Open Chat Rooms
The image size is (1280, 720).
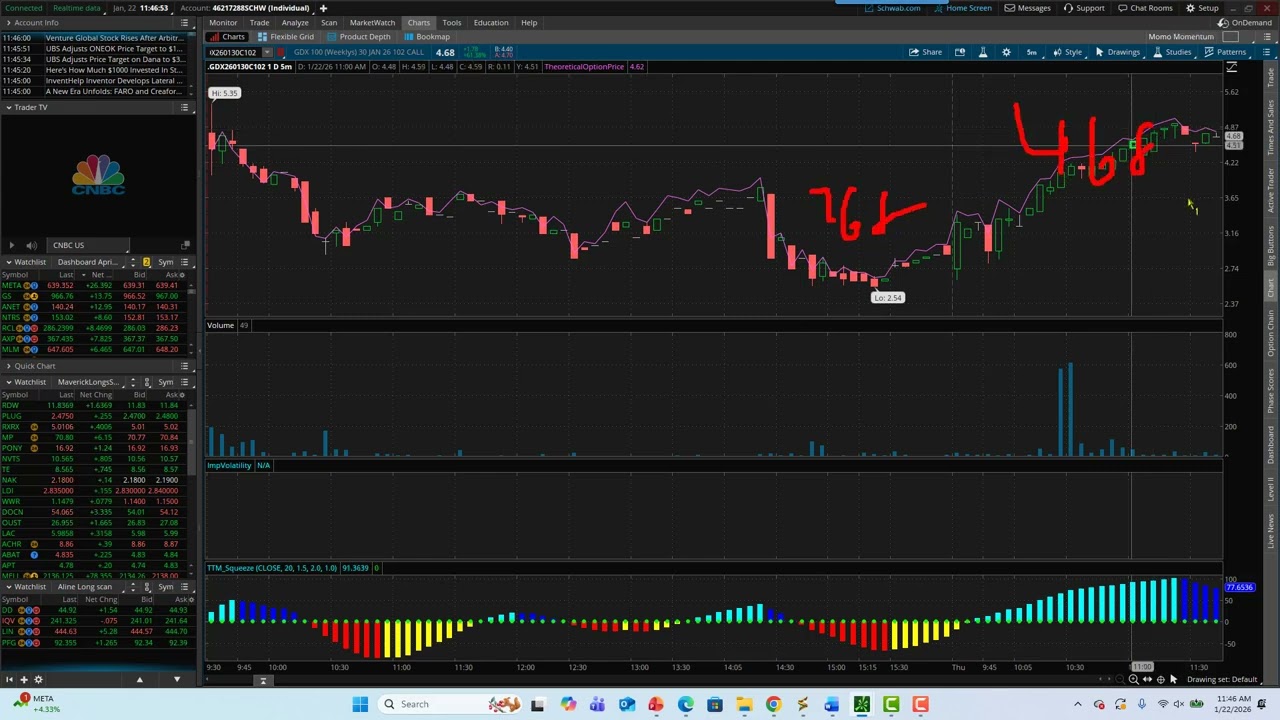point(1145,8)
